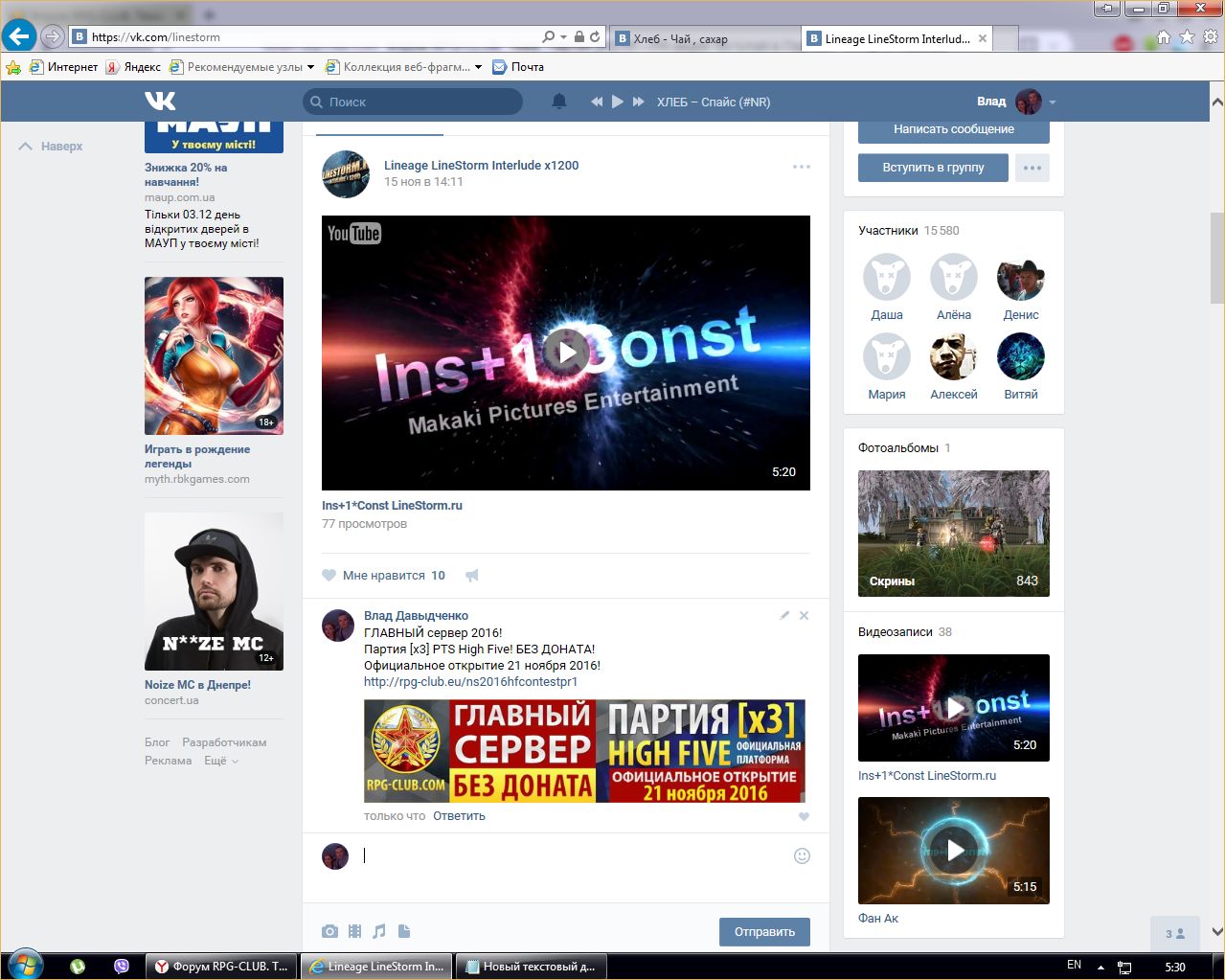The width and height of the screenshot is (1225, 980).
Task: Open the Windows Start menu
Action: 26,966
